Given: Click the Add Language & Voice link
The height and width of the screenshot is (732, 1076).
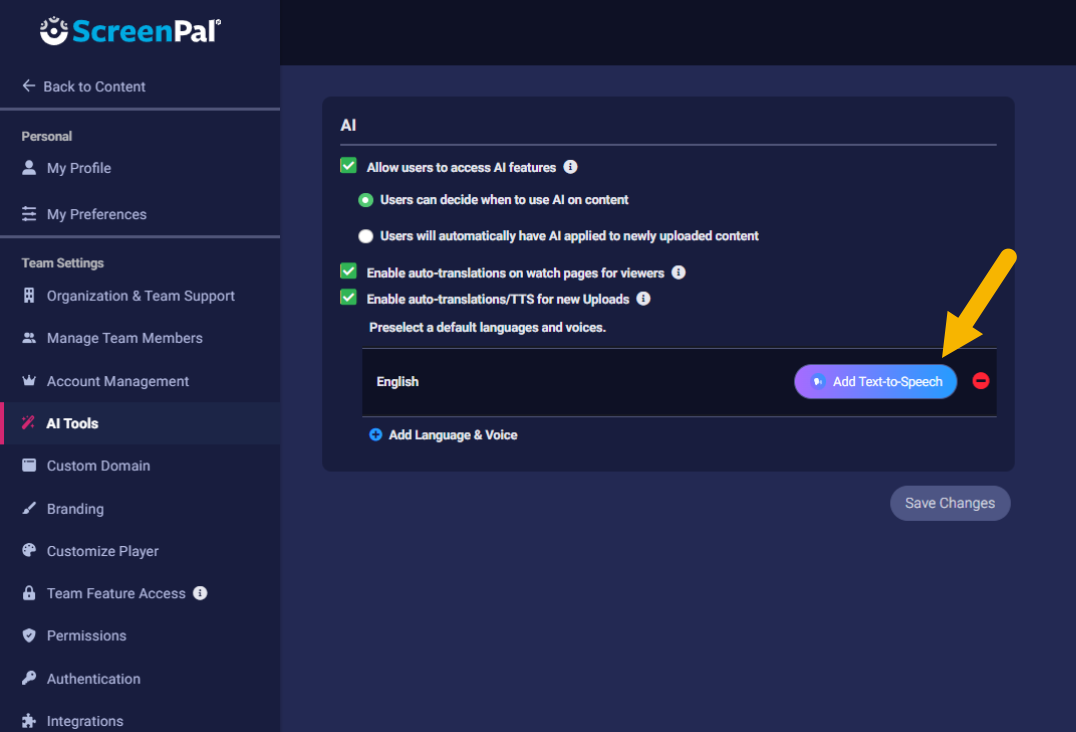Looking at the screenshot, I should [452, 435].
